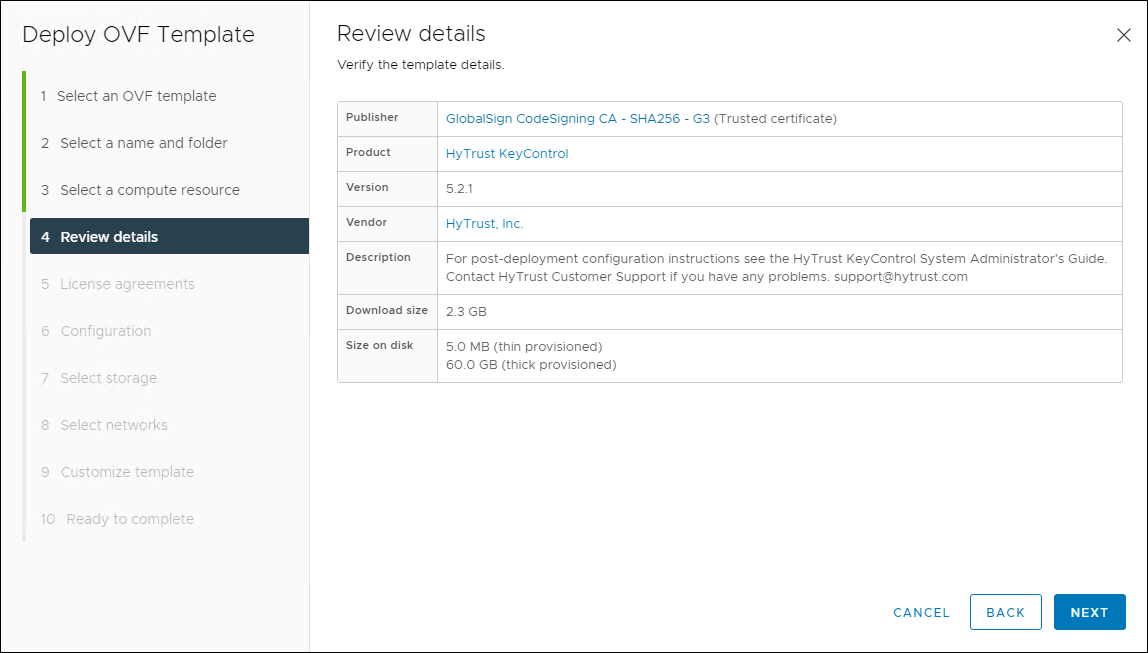Screen dimensions: 1148x653
Task: Close the Deploy OVF Template dialog
Action: click(x=1123, y=35)
